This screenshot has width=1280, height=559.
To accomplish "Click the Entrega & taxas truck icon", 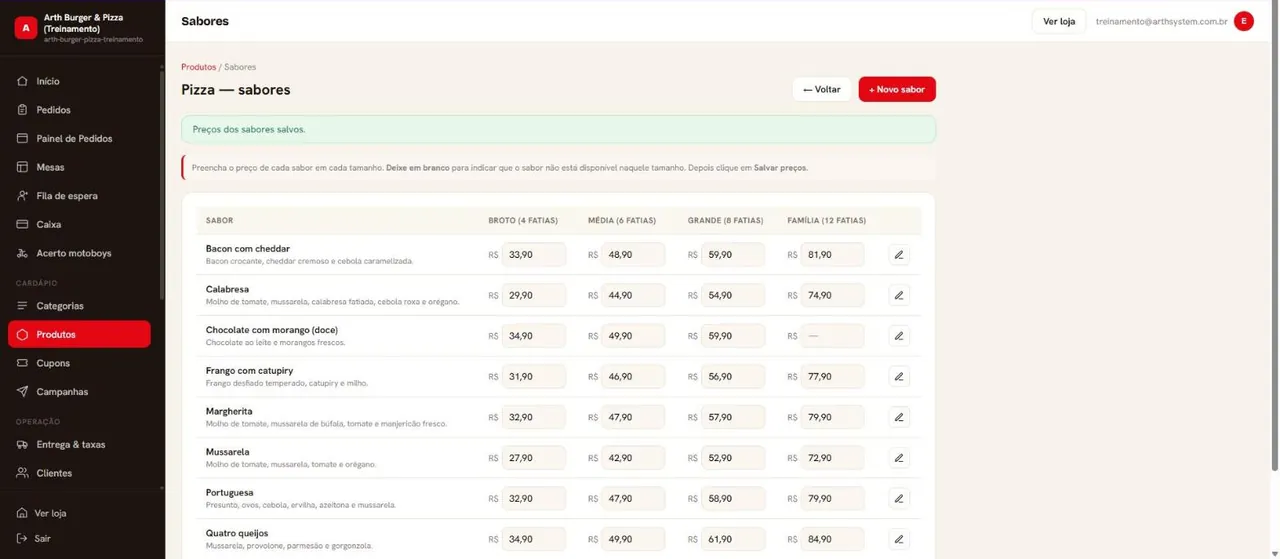I will click(22, 444).
